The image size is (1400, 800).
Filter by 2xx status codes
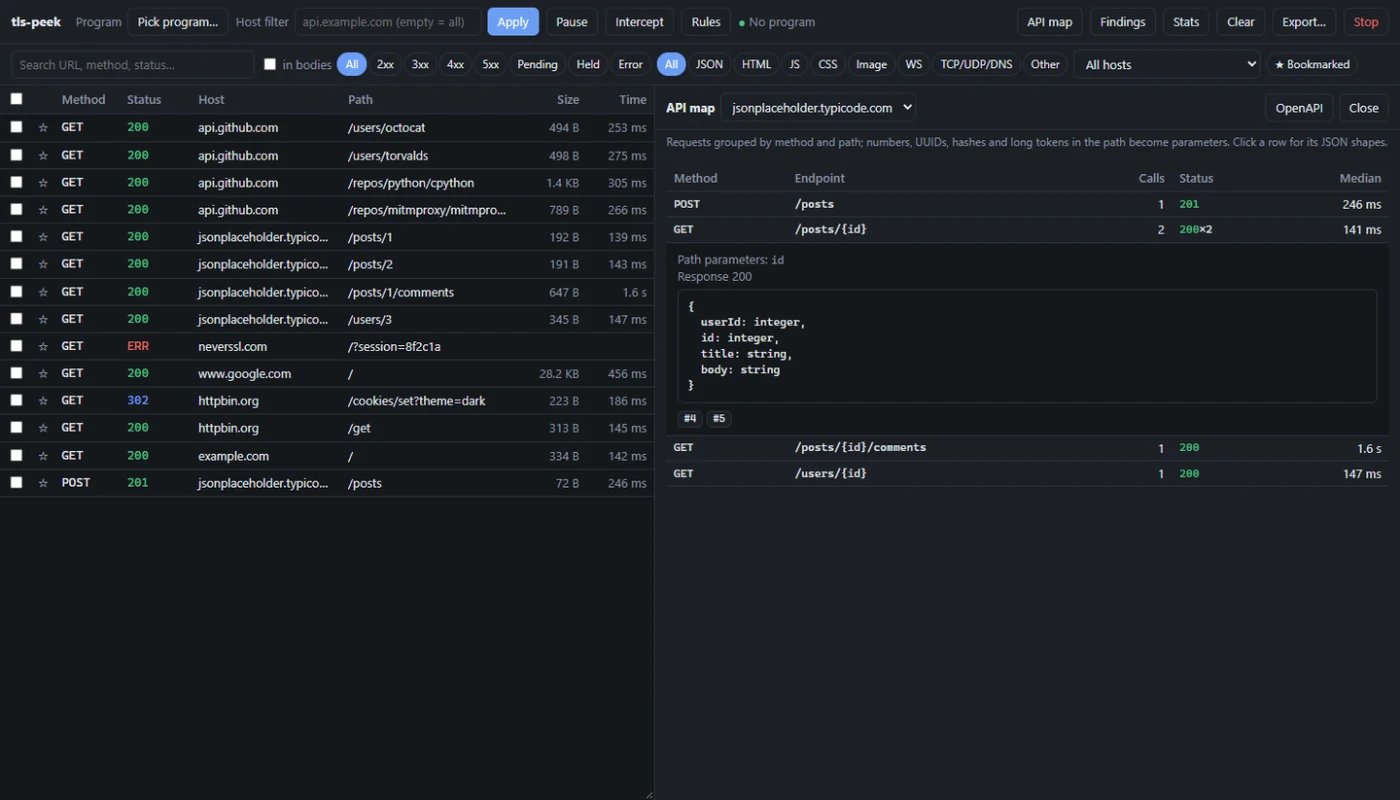click(x=385, y=64)
